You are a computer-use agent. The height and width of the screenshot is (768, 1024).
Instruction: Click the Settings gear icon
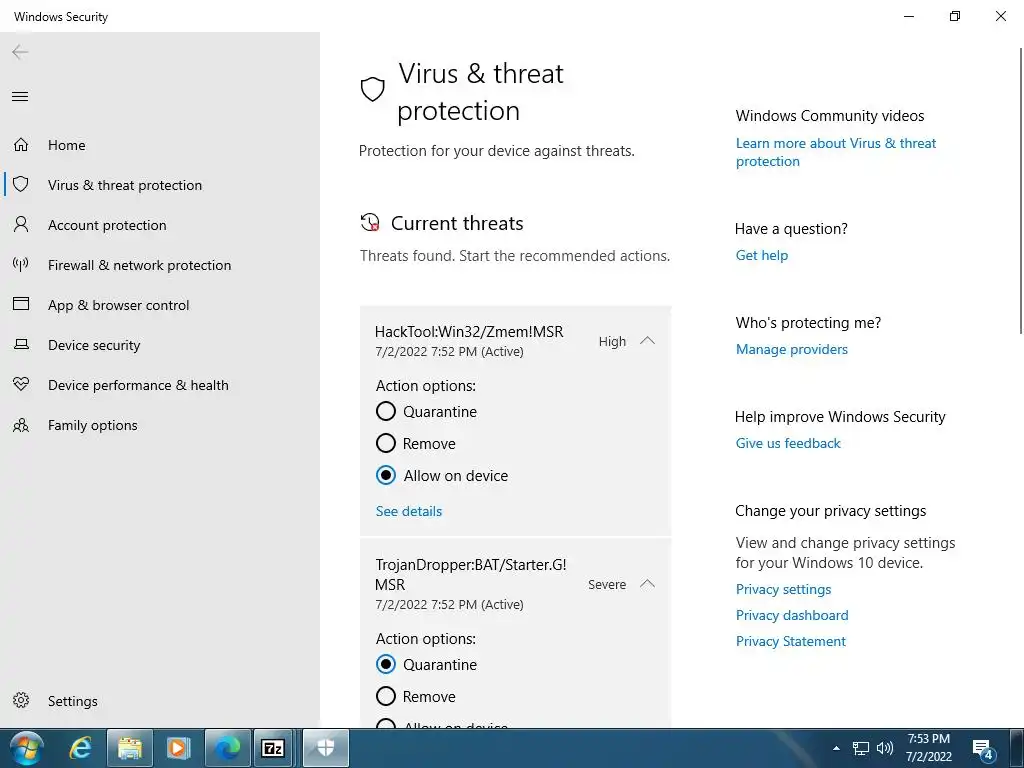pyautogui.click(x=21, y=700)
